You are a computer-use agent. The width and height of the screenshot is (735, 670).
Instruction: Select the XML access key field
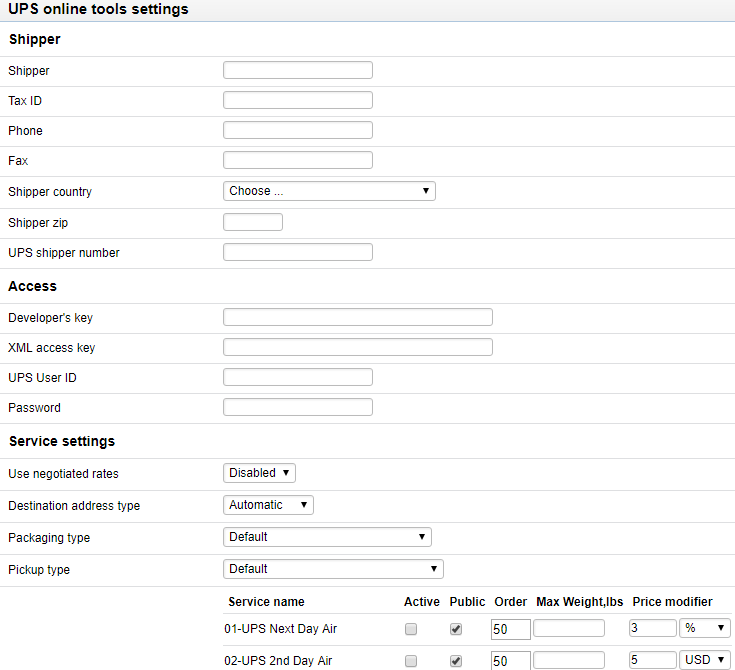(358, 347)
